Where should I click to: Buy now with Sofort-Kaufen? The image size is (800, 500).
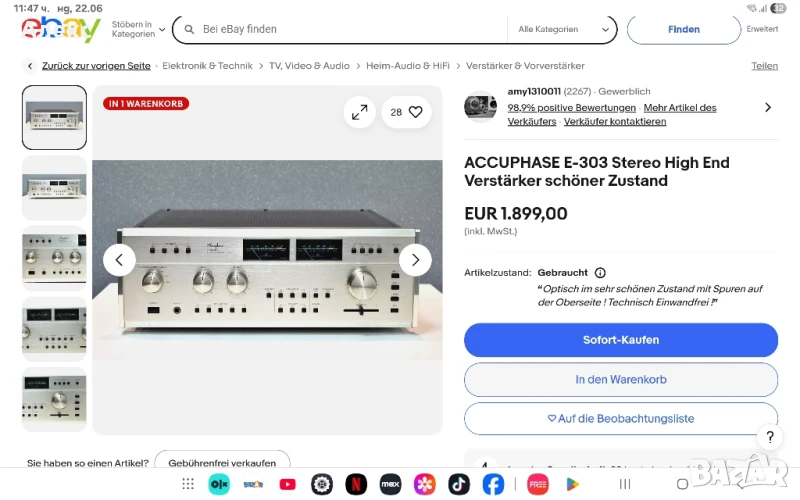tap(621, 340)
